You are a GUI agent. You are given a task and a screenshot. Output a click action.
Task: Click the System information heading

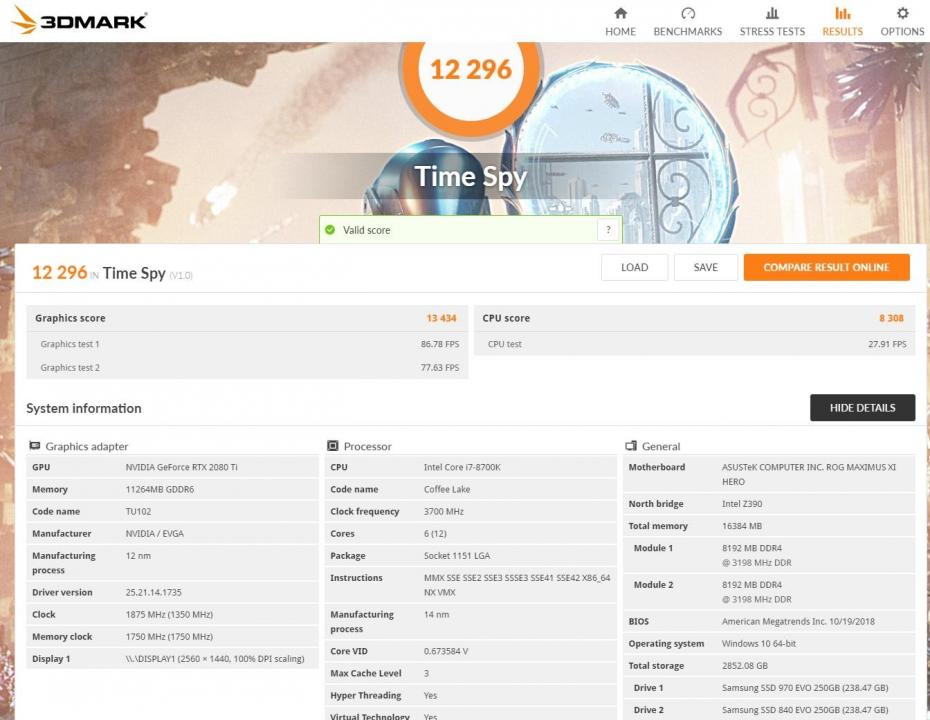[x=84, y=408]
